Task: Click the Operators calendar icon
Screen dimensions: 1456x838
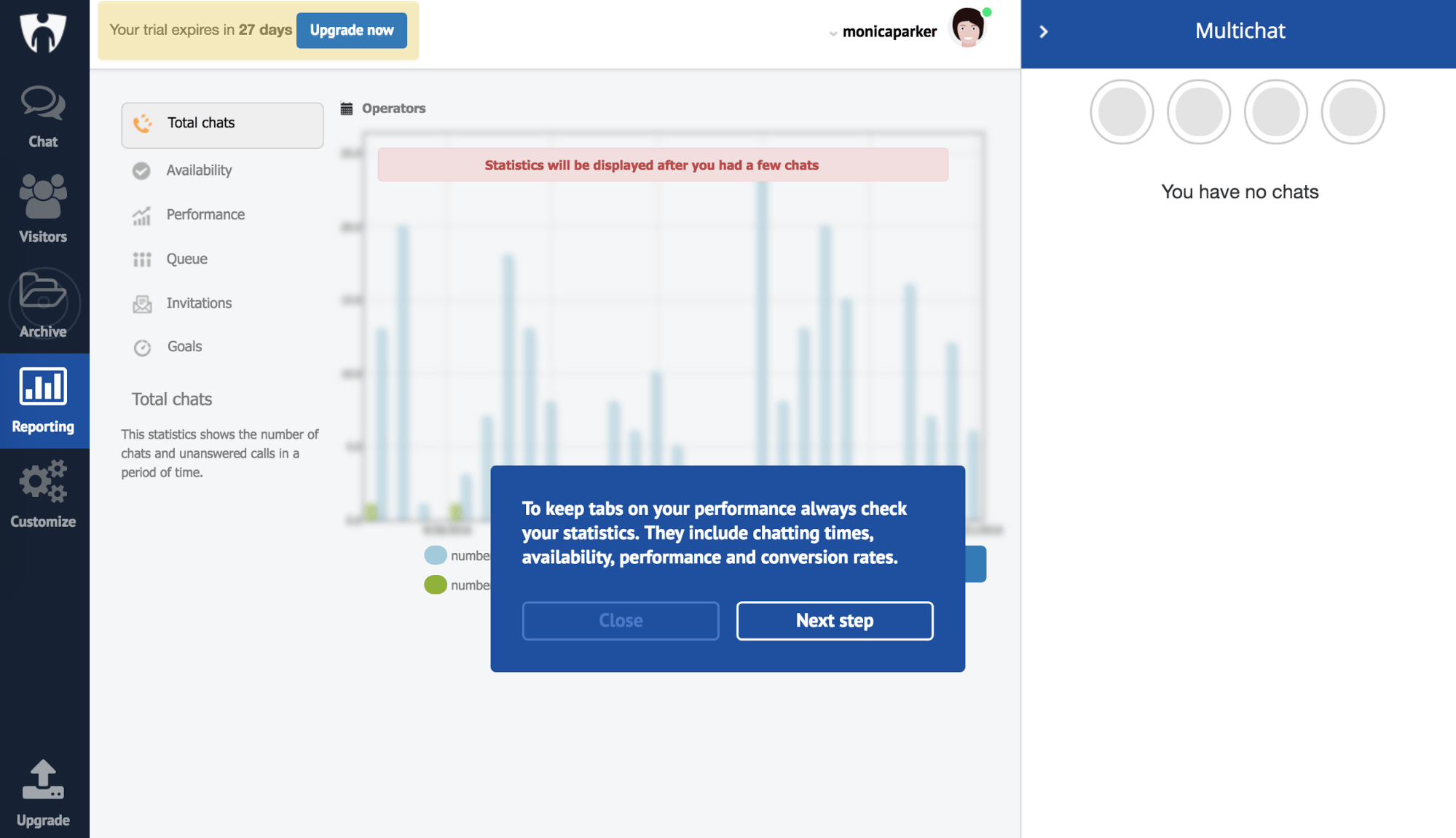Action: click(347, 109)
